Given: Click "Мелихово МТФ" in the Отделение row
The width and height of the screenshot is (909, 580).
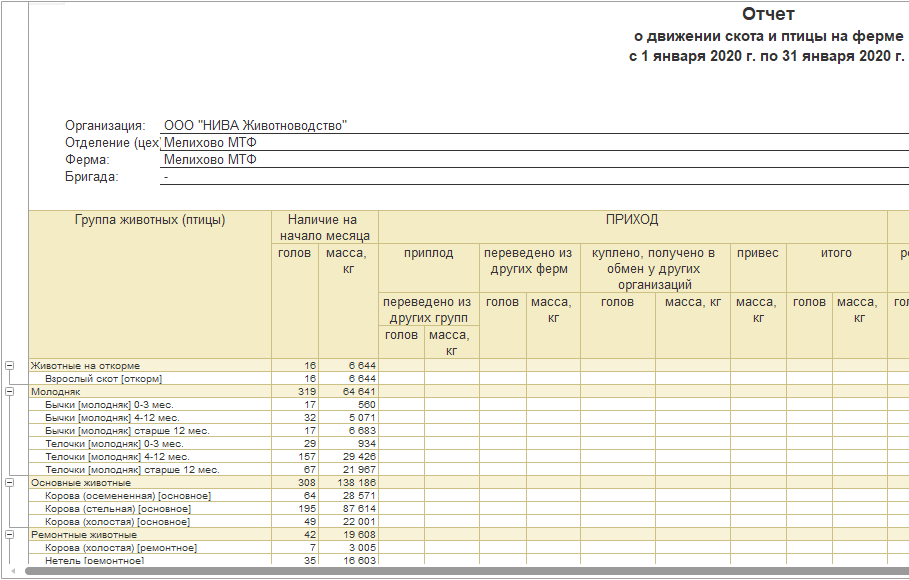Looking at the screenshot, I should [210, 143].
